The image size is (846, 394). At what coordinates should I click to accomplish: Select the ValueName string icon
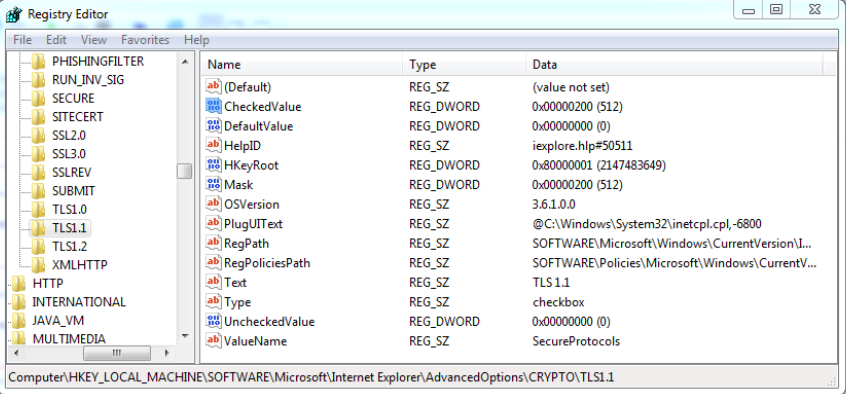point(214,341)
